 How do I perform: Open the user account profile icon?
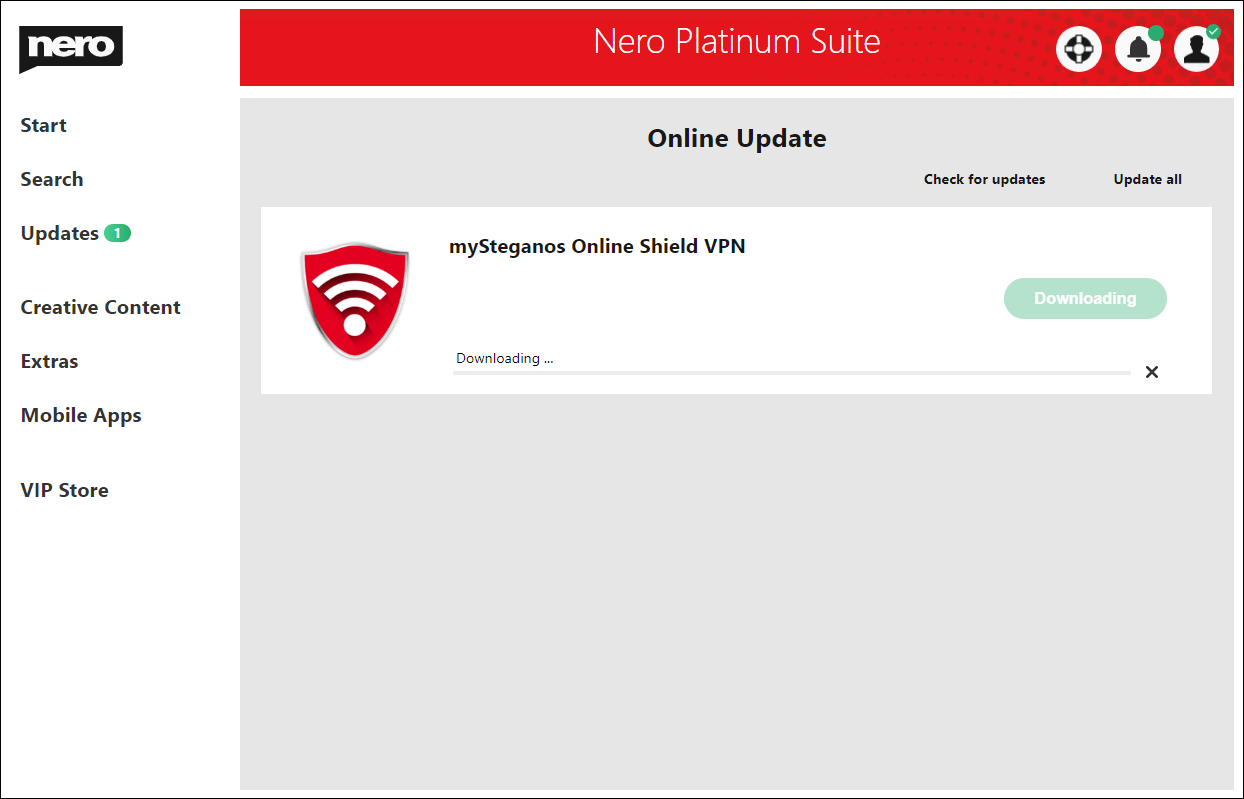pyautogui.click(x=1196, y=48)
